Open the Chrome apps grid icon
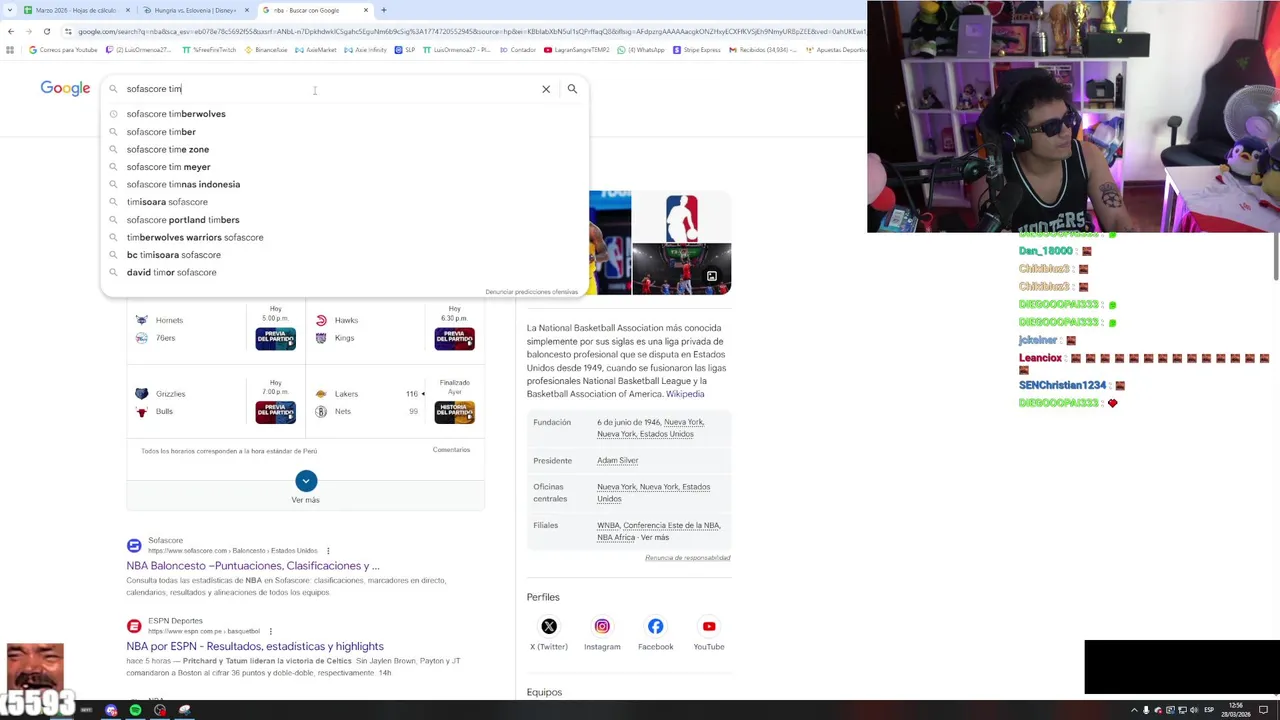 click(10, 50)
